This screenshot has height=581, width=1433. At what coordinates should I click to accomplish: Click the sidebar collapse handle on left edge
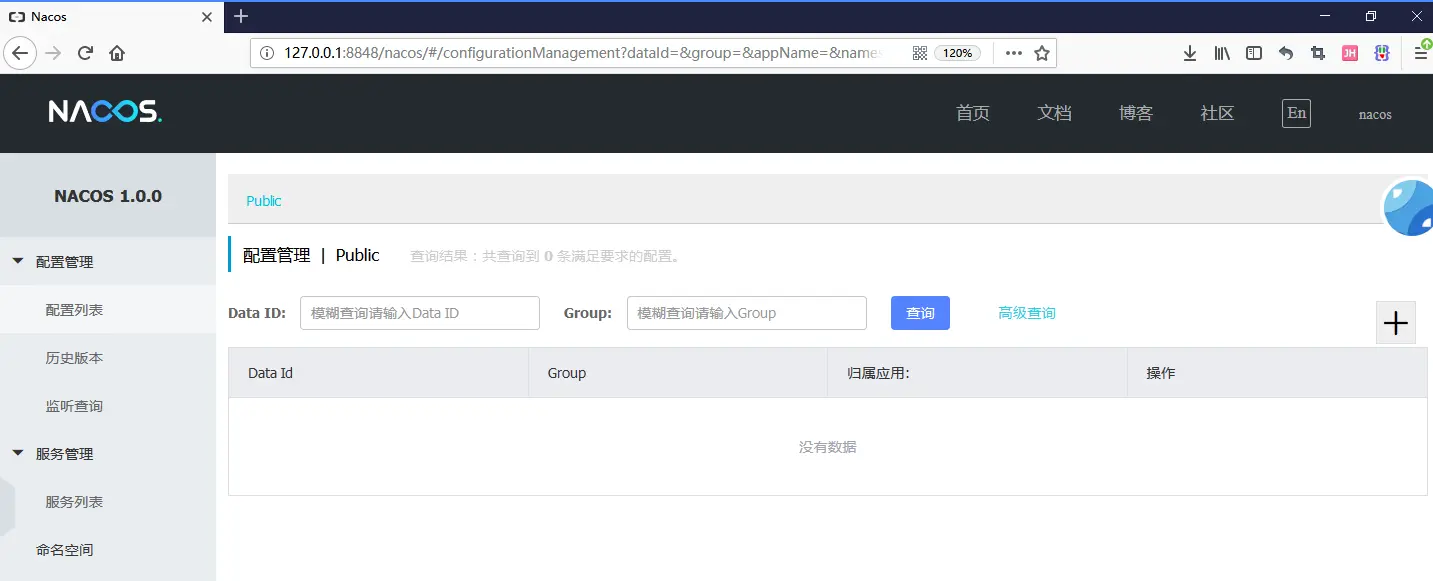[7, 505]
